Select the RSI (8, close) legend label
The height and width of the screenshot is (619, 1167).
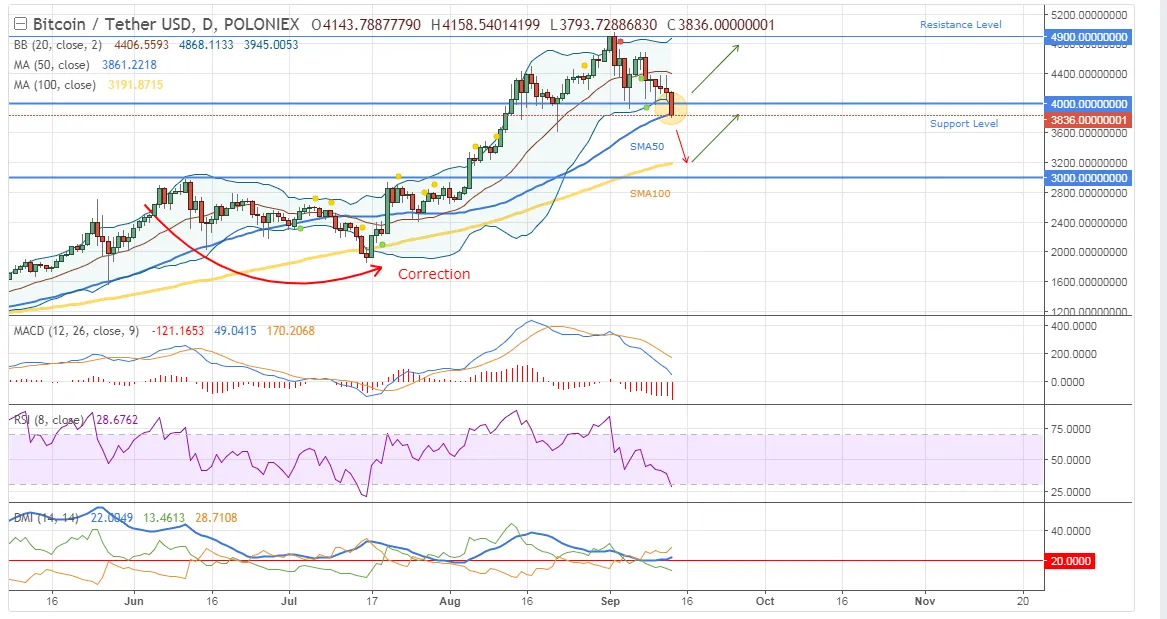(x=48, y=420)
